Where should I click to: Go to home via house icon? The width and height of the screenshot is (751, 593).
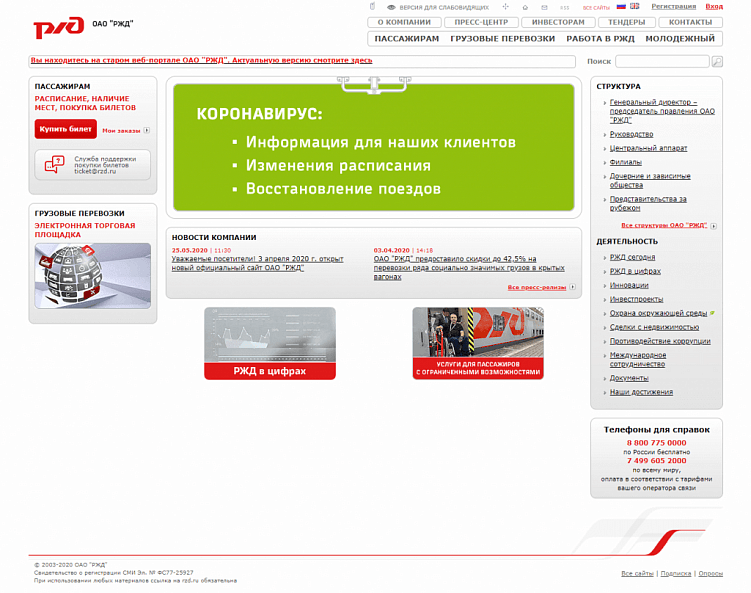(x=525, y=7)
